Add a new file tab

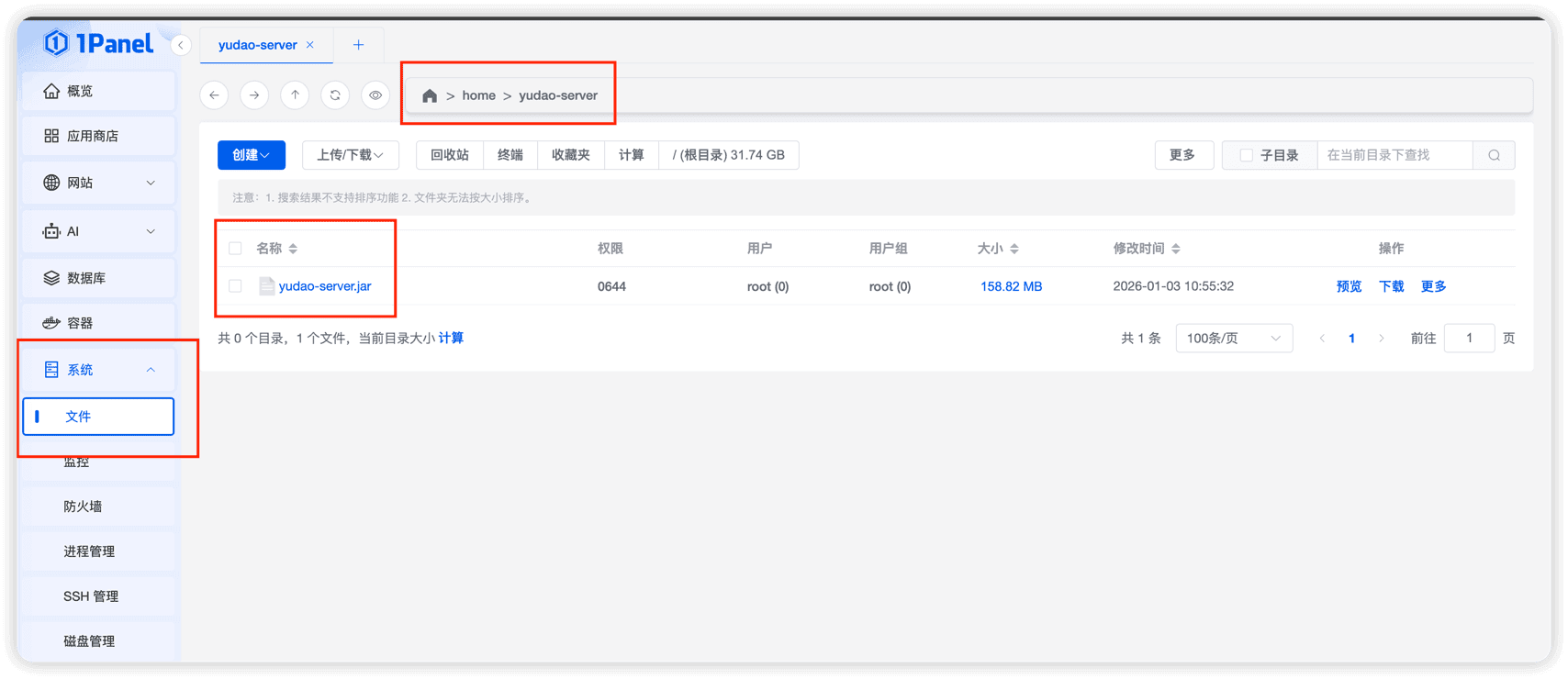click(x=358, y=45)
